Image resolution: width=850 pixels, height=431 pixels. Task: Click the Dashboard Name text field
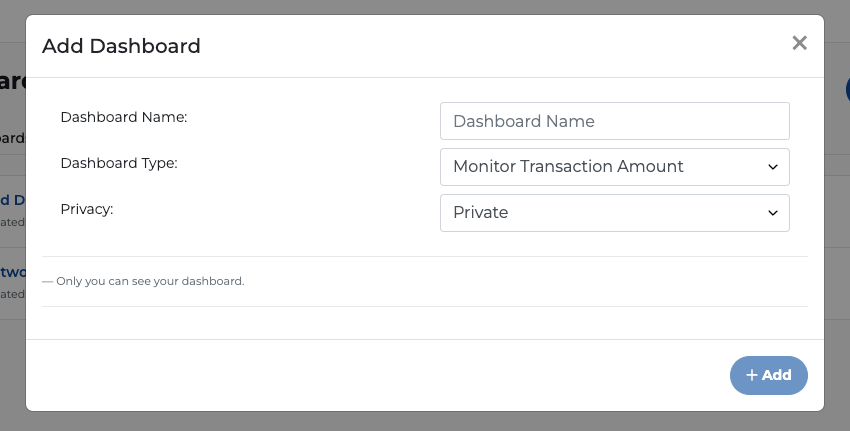(x=614, y=121)
